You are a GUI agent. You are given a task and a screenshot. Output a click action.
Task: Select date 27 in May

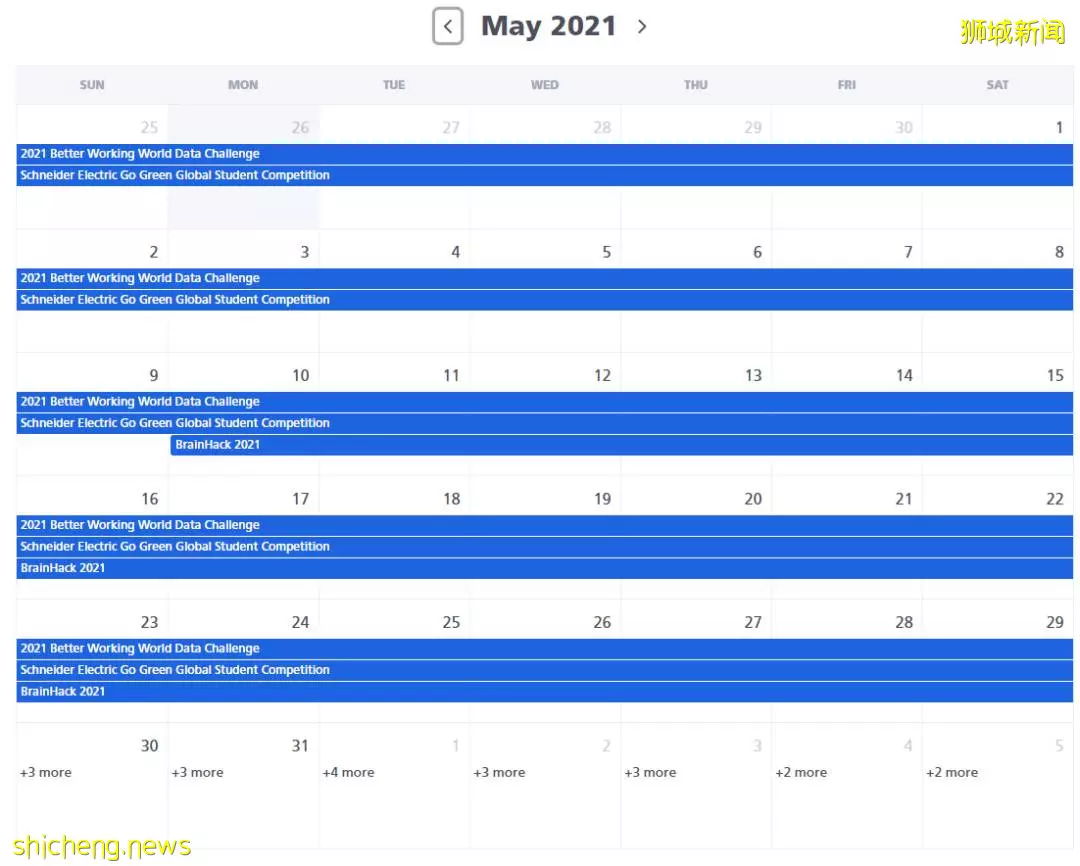coord(753,622)
